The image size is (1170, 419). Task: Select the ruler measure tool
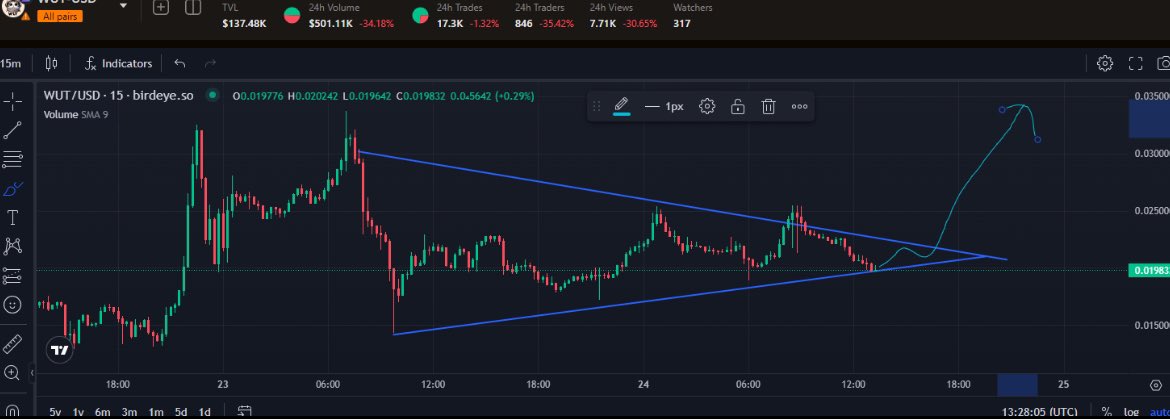tap(13, 344)
